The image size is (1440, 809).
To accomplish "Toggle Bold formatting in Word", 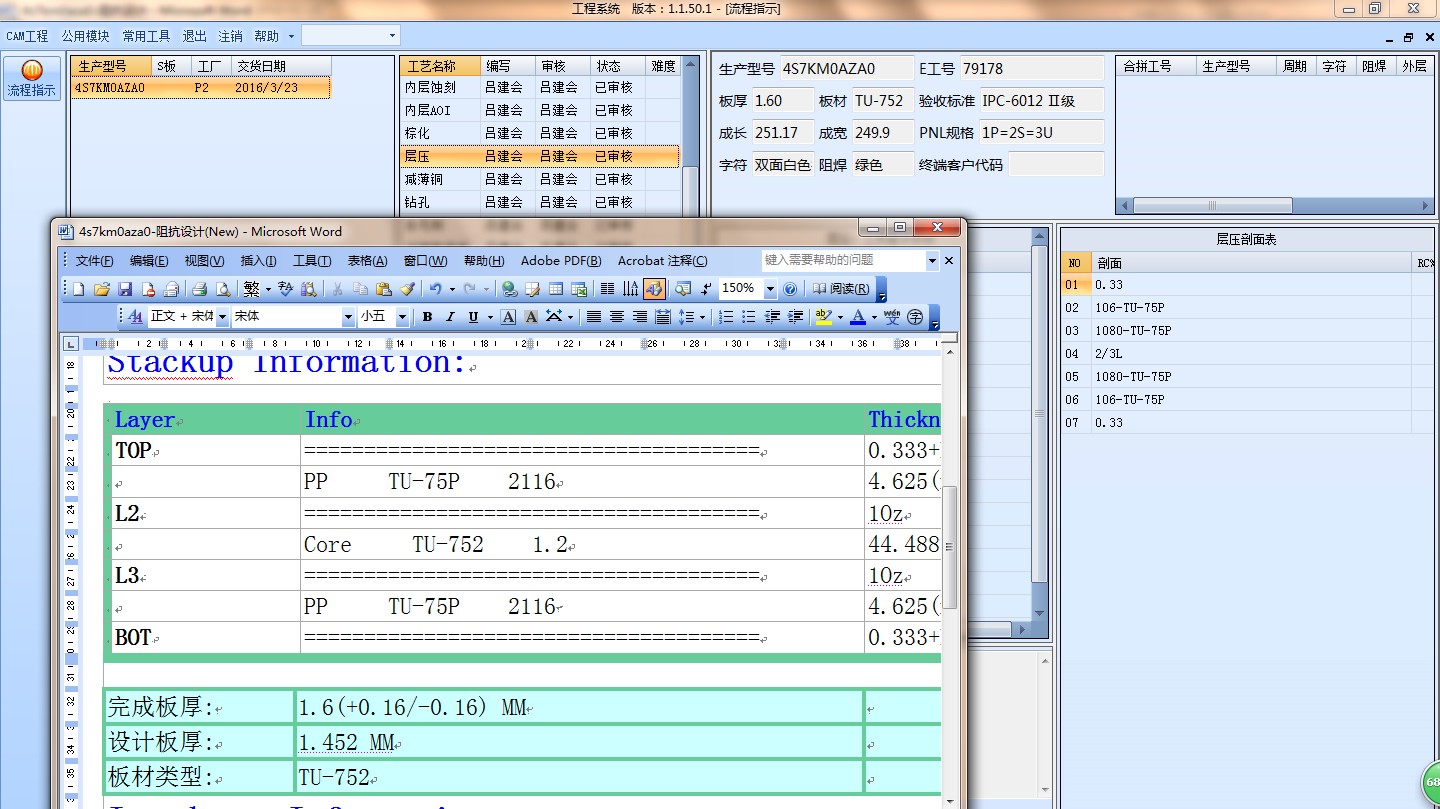I will pos(427,316).
